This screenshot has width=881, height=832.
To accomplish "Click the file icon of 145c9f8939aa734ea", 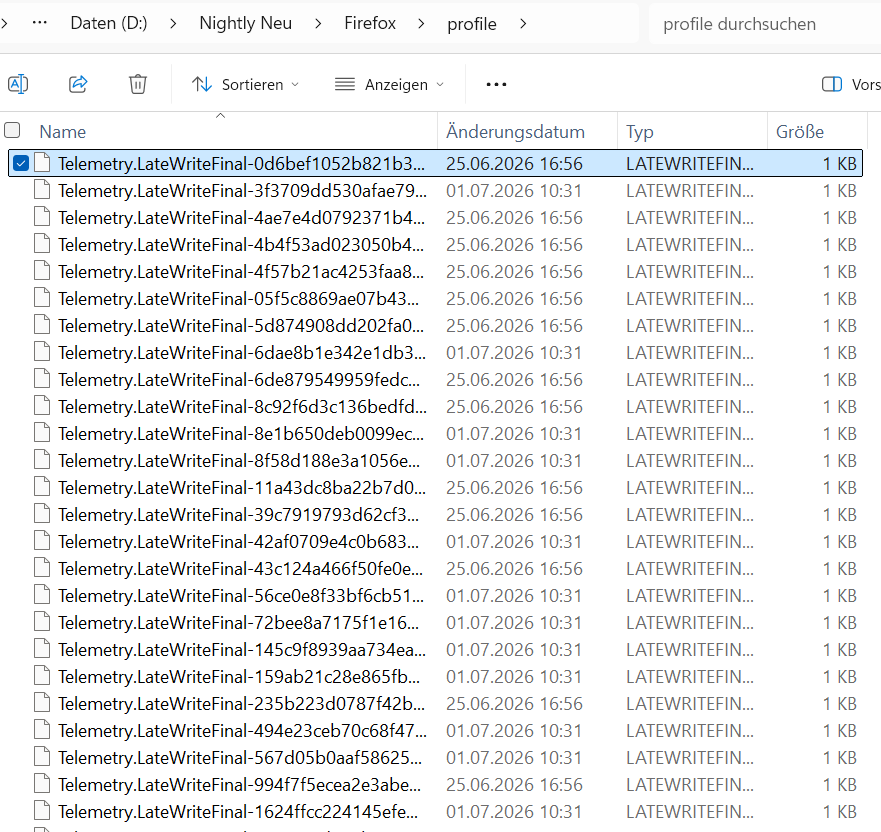I will [x=42, y=649].
